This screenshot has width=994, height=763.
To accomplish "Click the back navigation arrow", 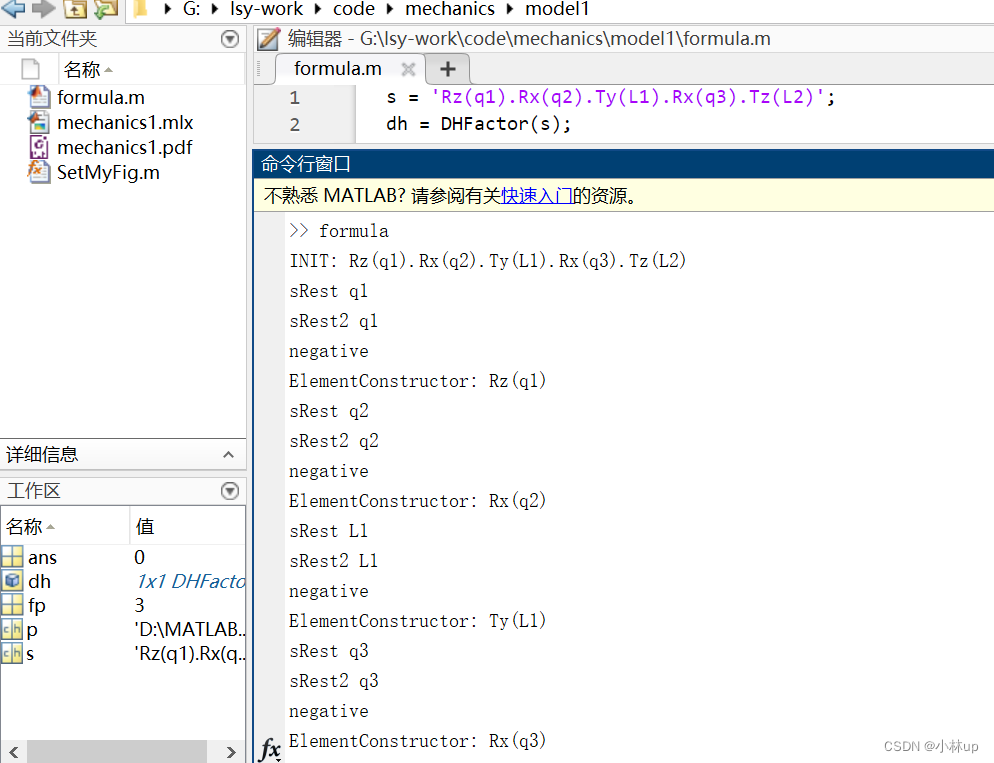I will coord(13,8).
